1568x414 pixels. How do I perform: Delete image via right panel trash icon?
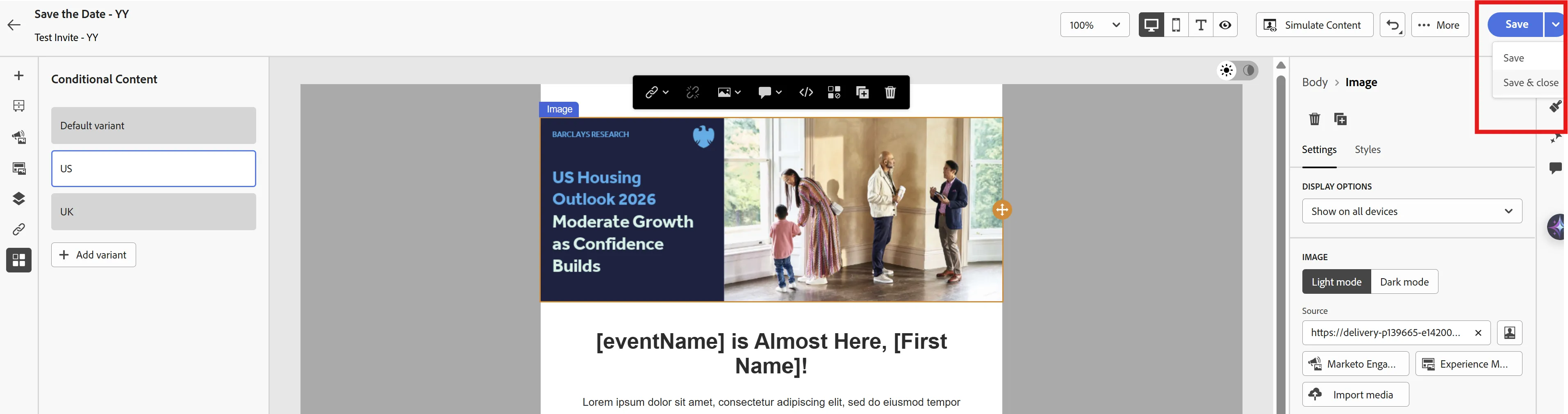point(1314,119)
